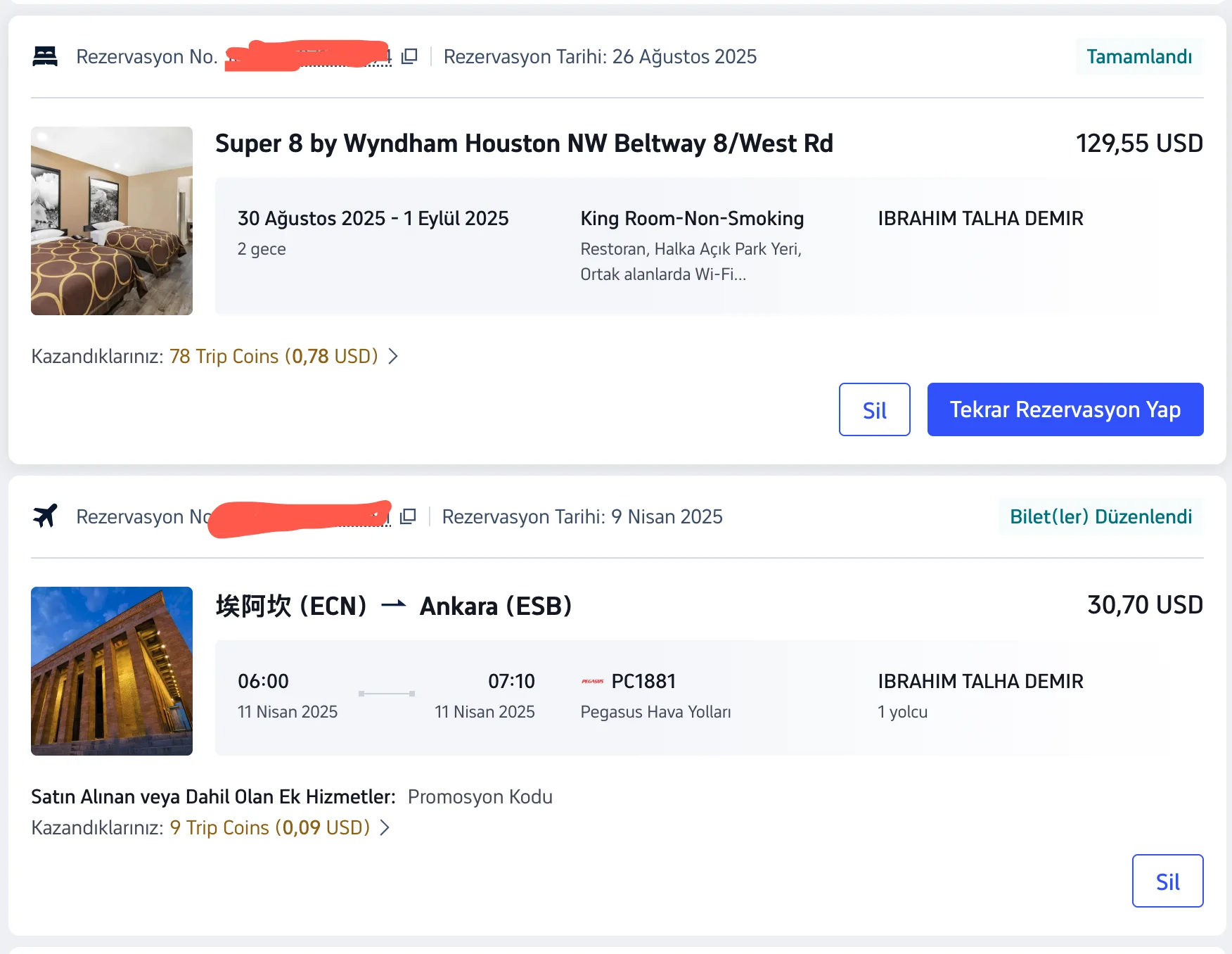This screenshot has width=1232, height=954.
Task: Click the airplane flight icon
Action: tap(45, 516)
